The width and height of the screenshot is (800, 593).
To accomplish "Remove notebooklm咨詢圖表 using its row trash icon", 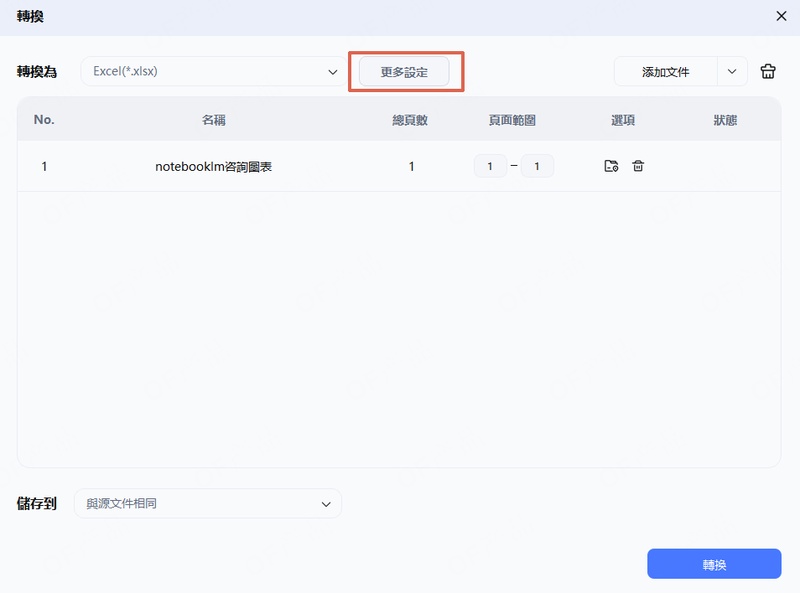I will click(x=638, y=166).
